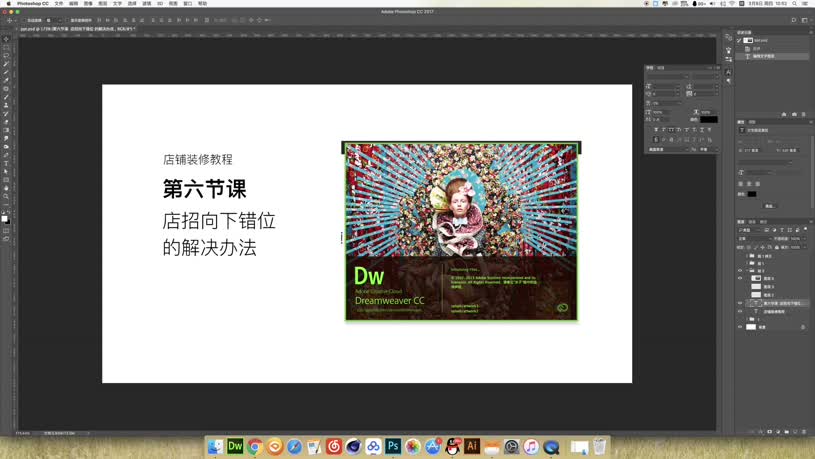Open Dreamweaver from the Dock
The width and height of the screenshot is (815, 459).
(x=235, y=446)
